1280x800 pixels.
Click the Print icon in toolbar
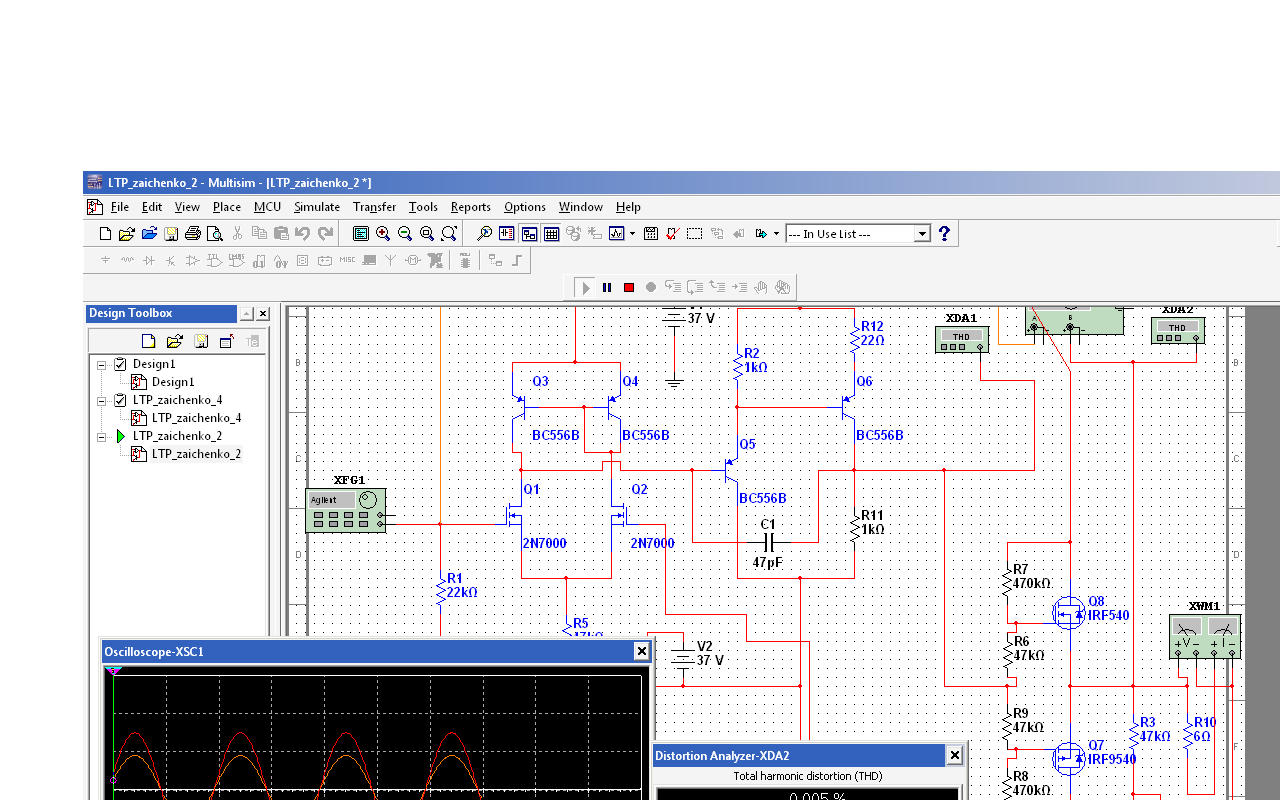193,234
